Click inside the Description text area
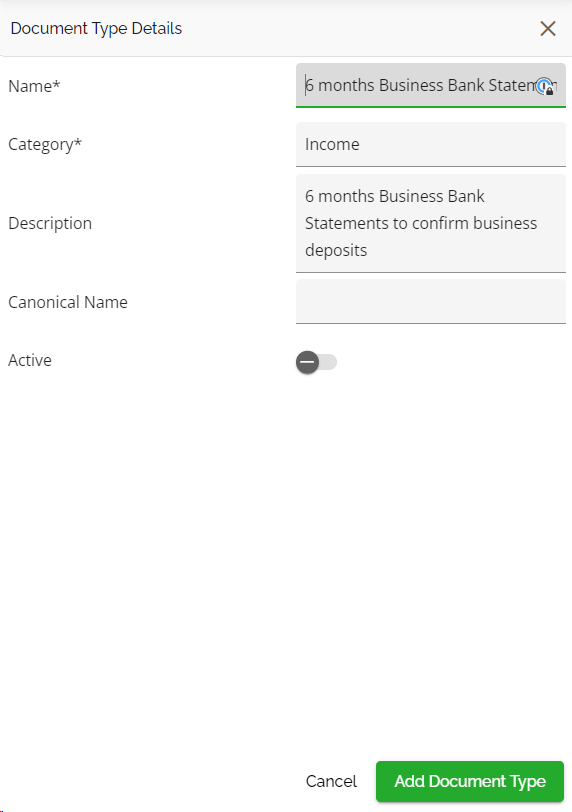Viewport: 572px width, 812px height. point(431,223)
